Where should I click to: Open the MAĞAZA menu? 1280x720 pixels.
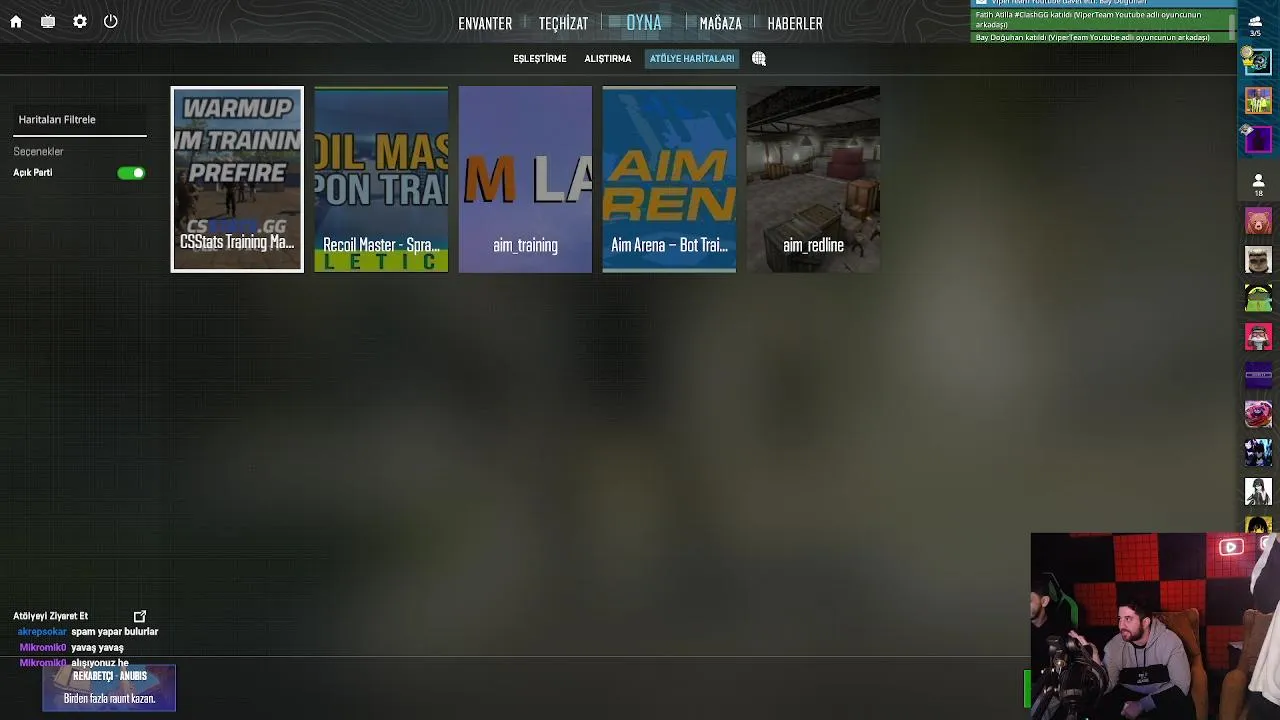click(720, 23)
